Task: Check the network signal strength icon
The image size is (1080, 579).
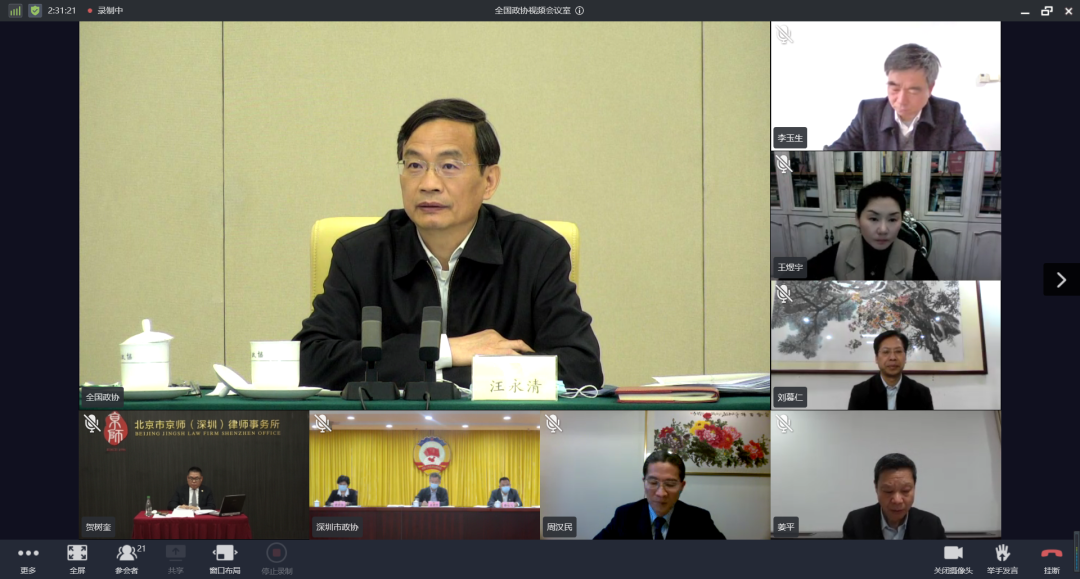Action: point(15,10)
